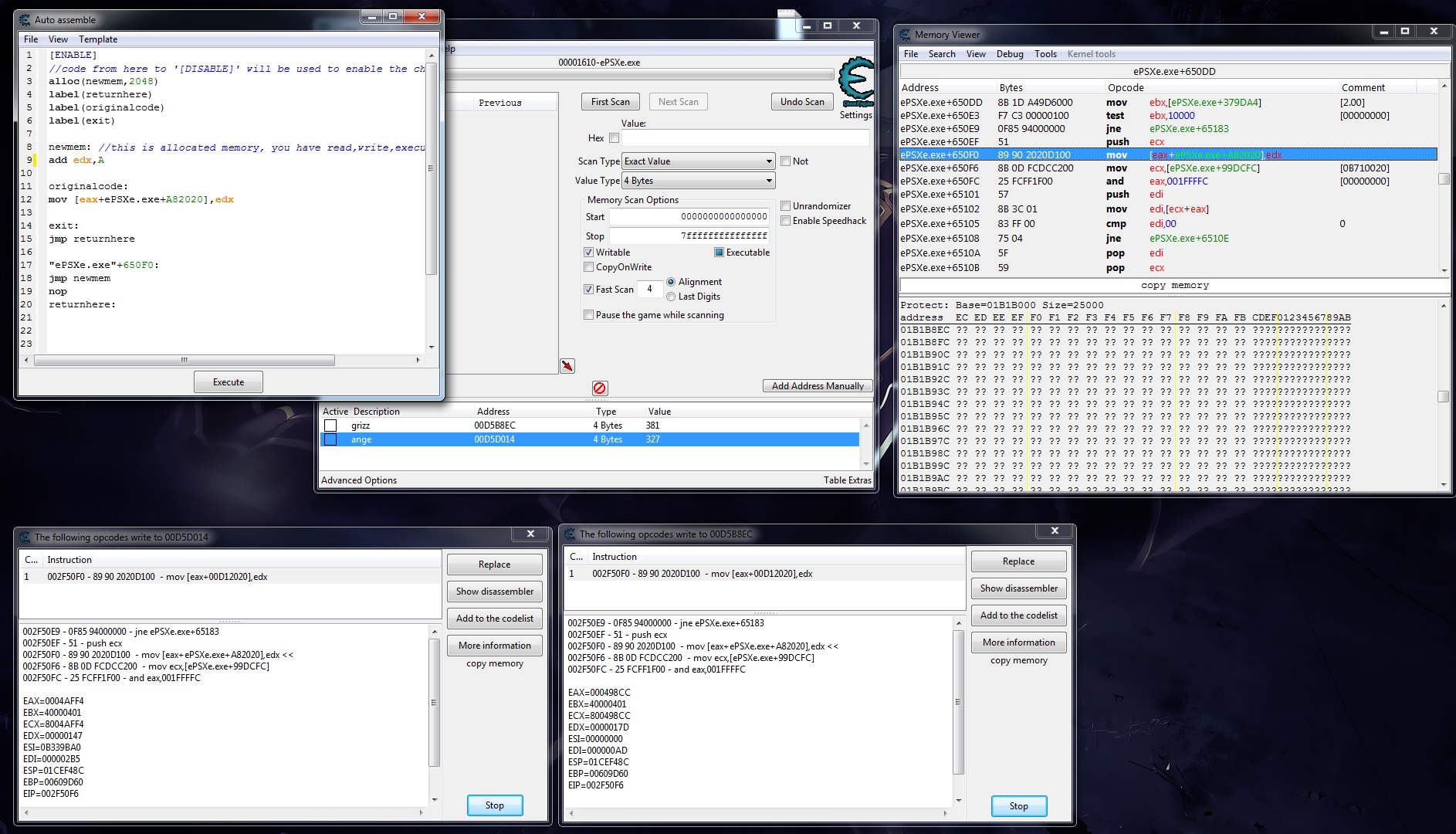The width and height of the screenshot is (1456, 834).
Task: Click Show disassembler in 00D5D014 window
Action: pyautogui.click(x=495, y=592)
